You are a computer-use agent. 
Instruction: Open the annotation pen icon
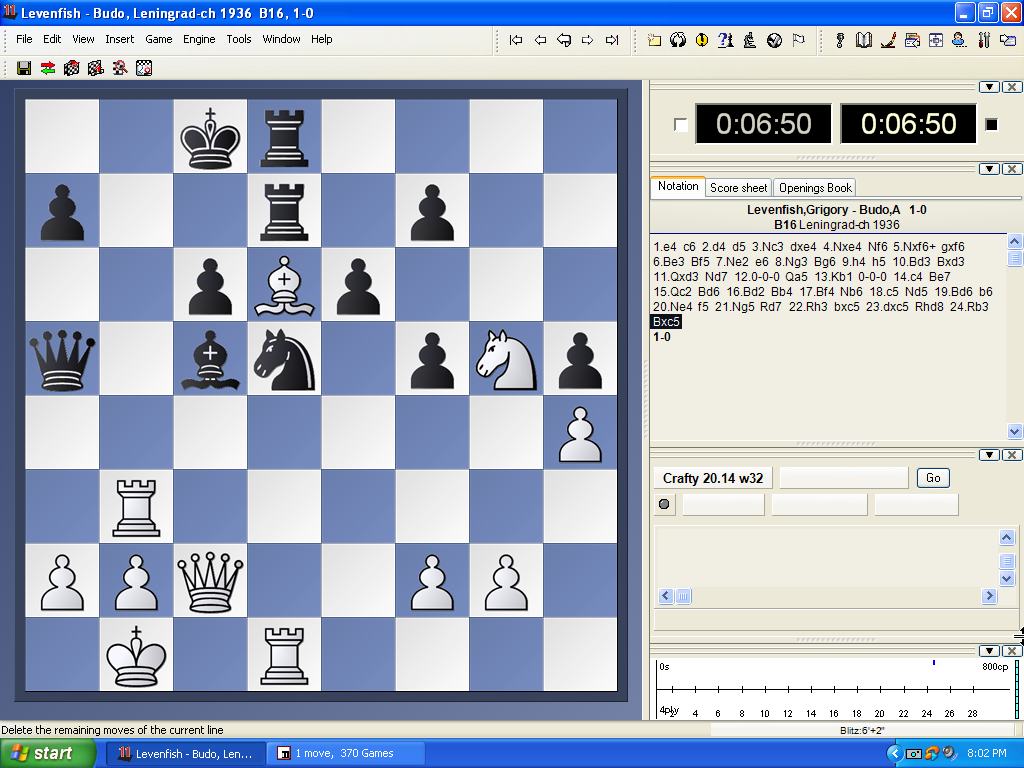[x=887, y=40]
